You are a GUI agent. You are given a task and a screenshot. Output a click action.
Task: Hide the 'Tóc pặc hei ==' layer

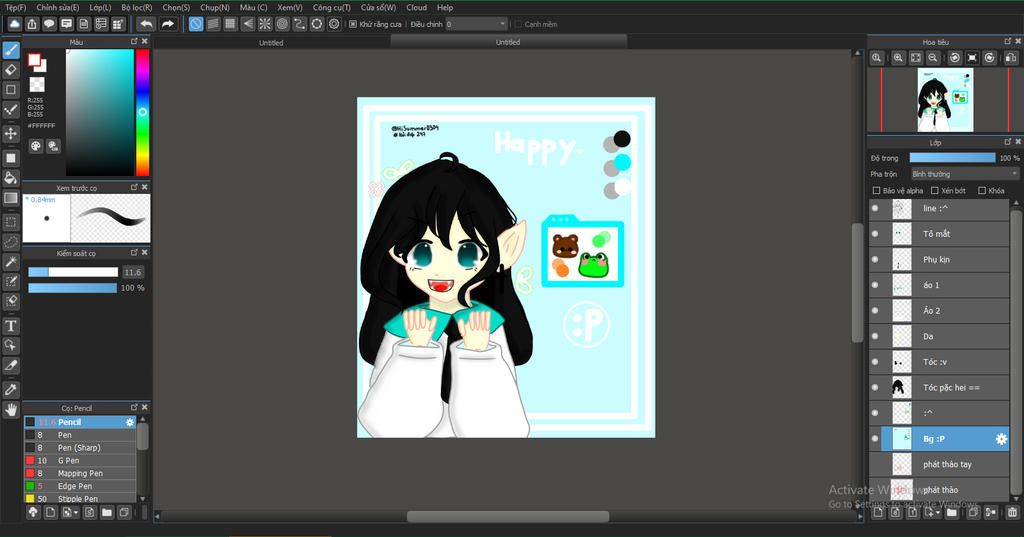[875, 387]
